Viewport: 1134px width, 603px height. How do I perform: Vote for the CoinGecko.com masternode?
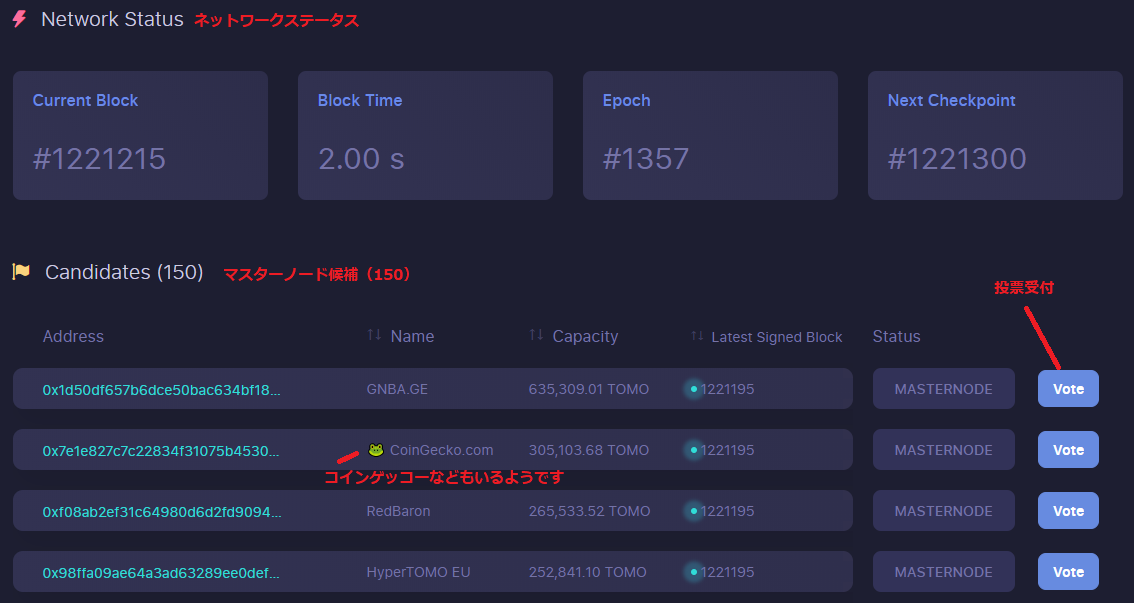click(x=1068, y=450)
